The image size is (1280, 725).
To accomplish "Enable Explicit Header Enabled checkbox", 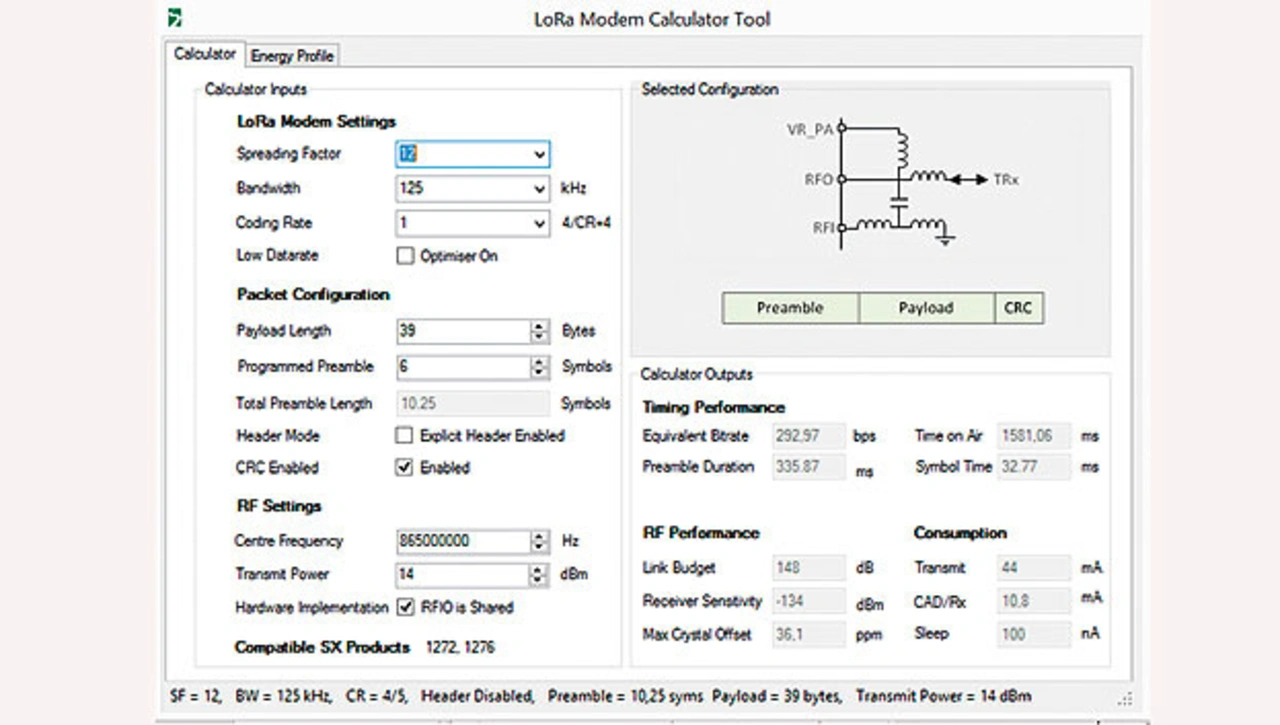I will pos(404,436).
